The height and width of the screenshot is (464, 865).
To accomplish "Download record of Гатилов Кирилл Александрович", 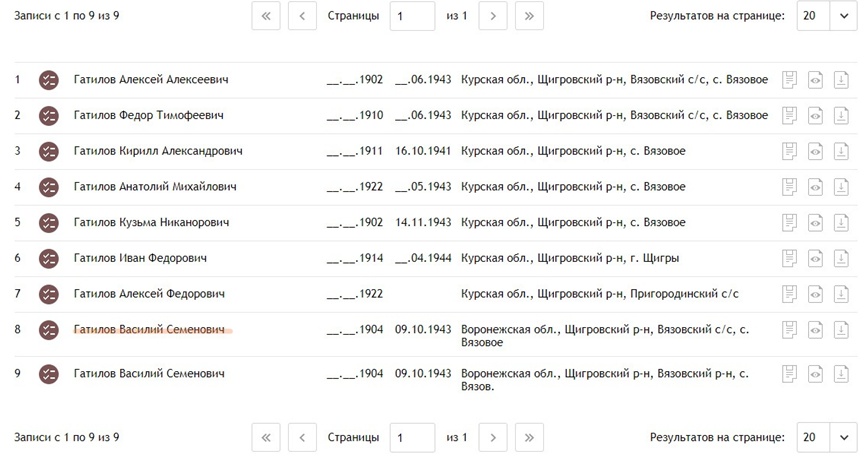I will click(x=841, y=151).
